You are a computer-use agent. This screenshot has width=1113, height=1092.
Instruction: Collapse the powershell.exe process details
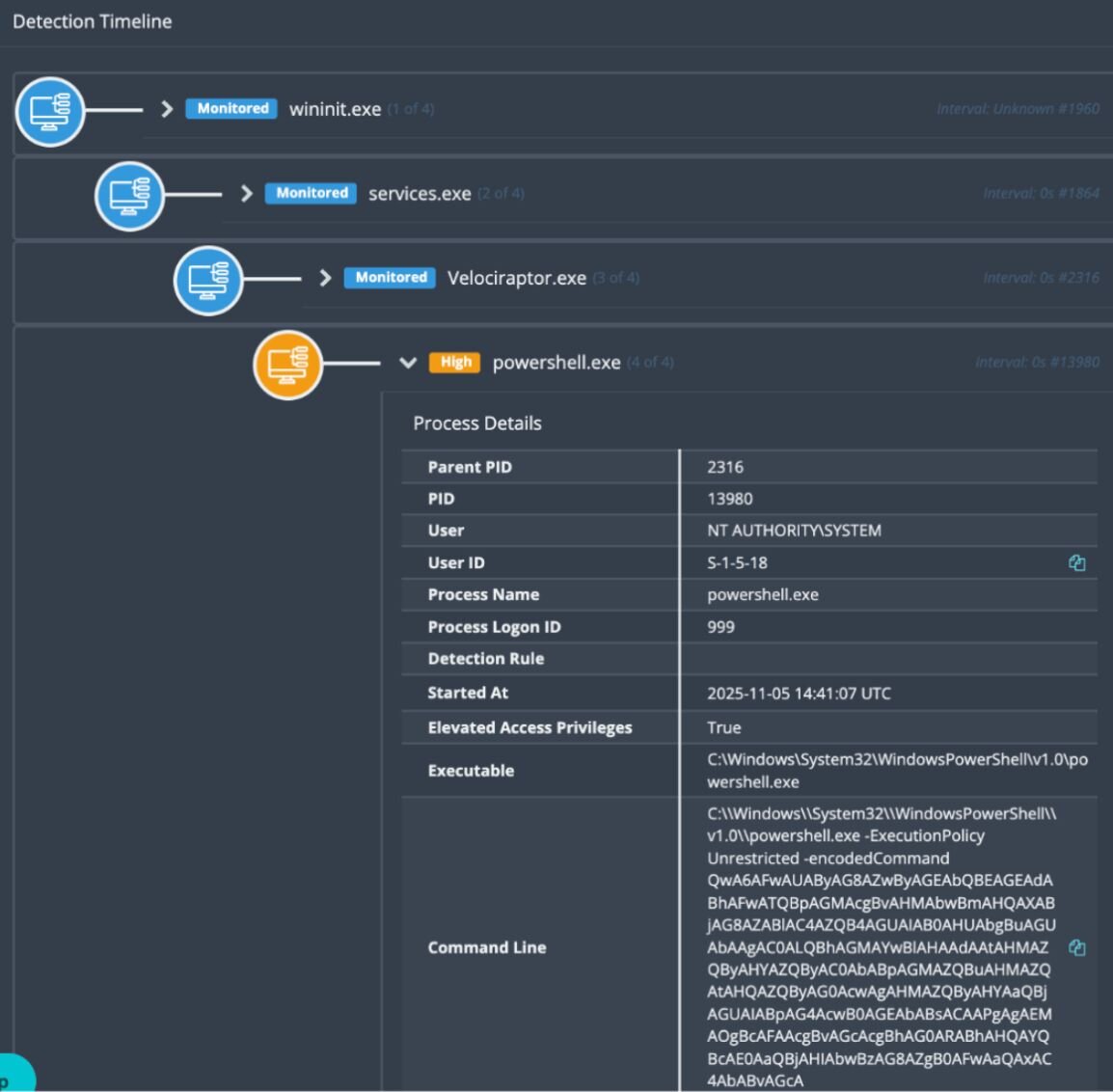[x=407, y=363]
